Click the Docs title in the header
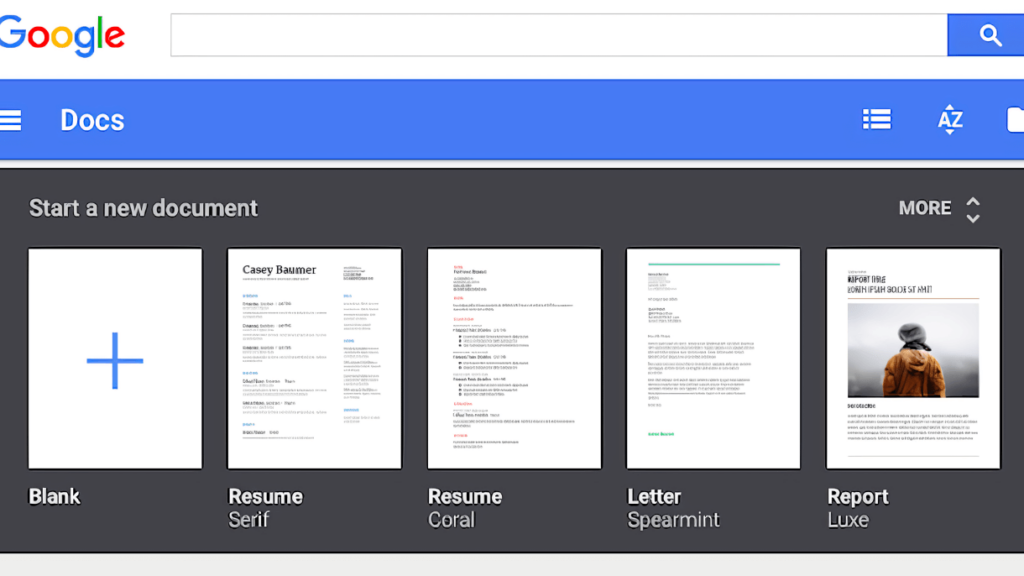1024x576 pixels. point(92,120)
